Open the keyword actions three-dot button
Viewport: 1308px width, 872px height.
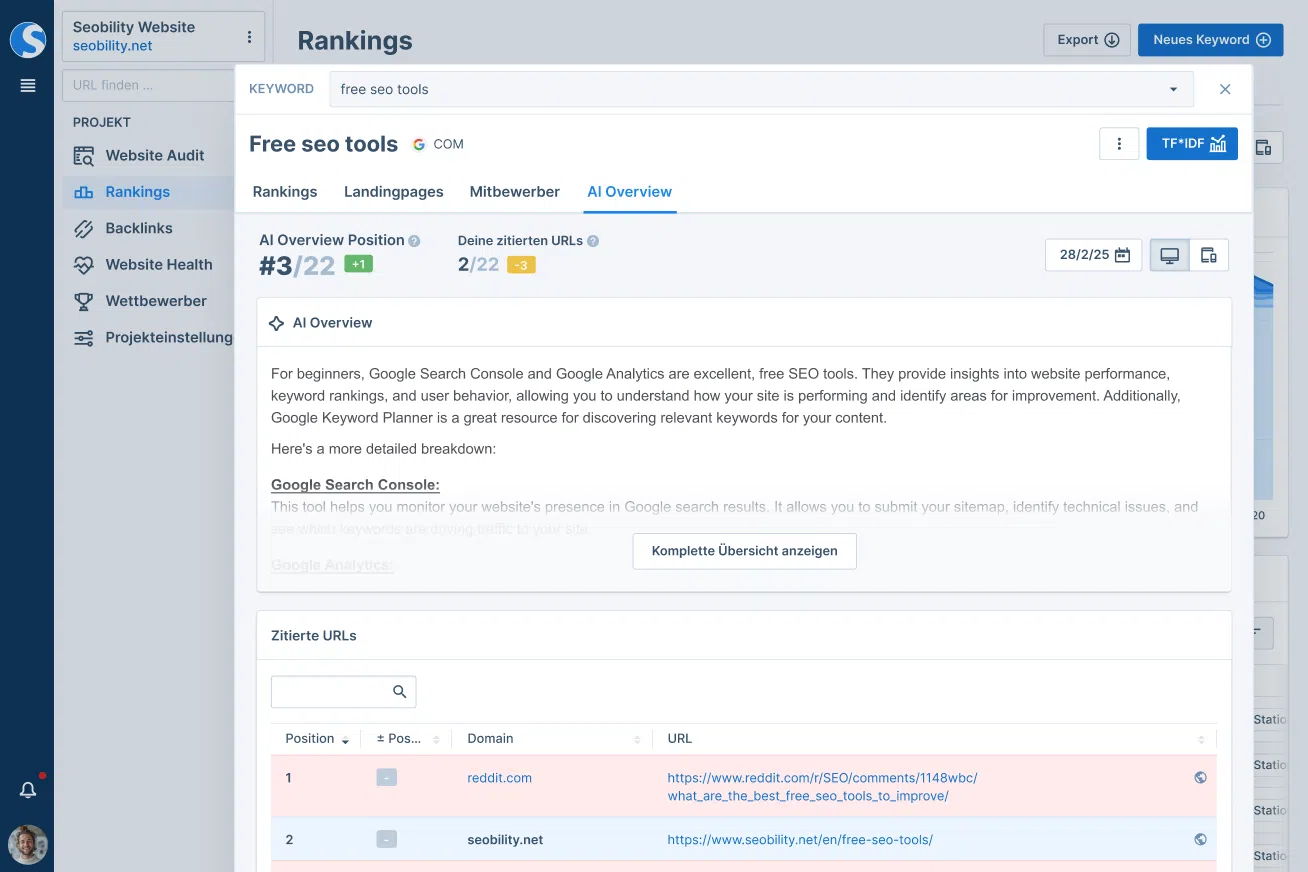pos(1119,144)
